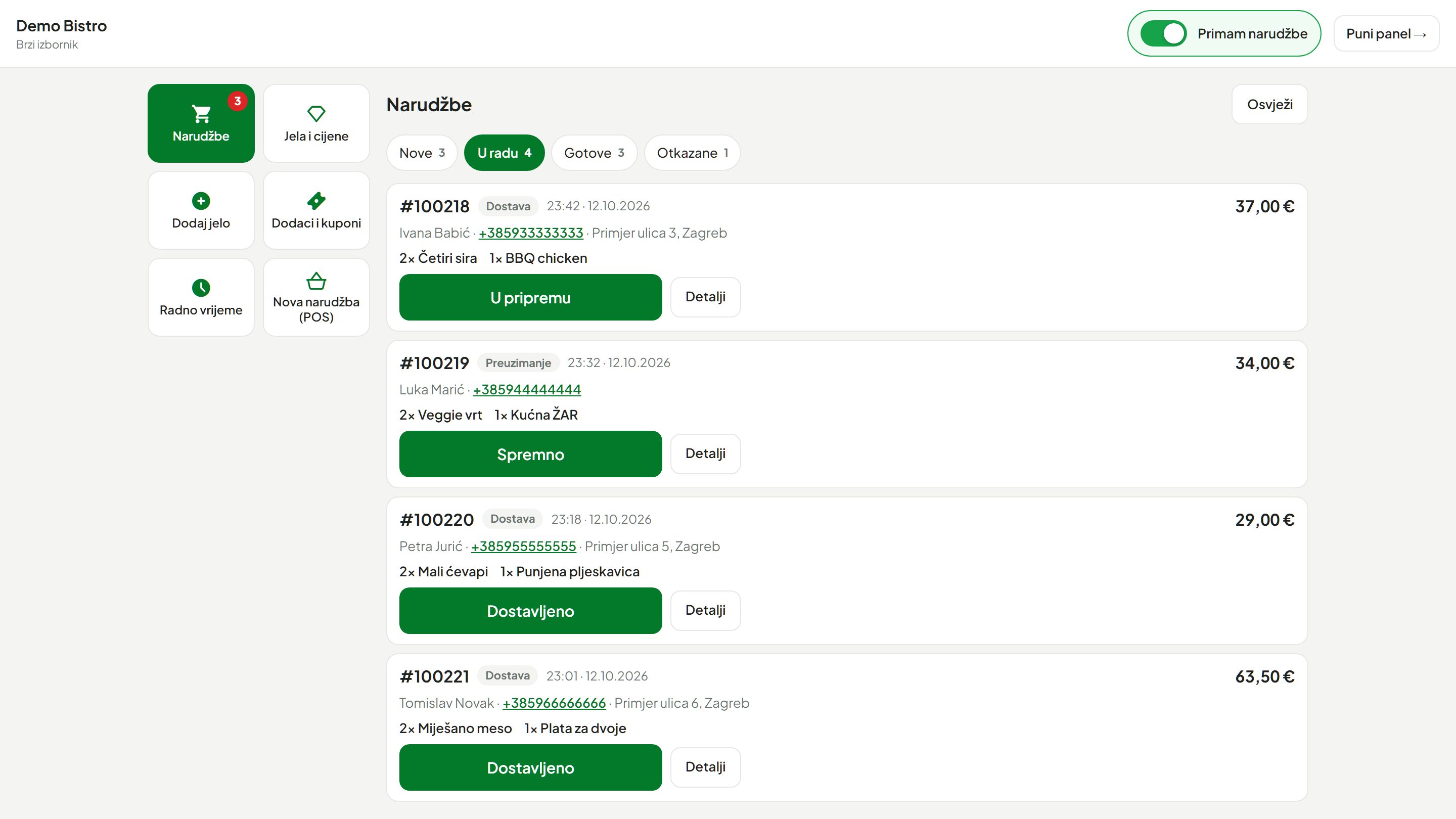Open Detalji for order #100220
The width and height of the screenshot is (1456, 819).
tap(705, 610)
